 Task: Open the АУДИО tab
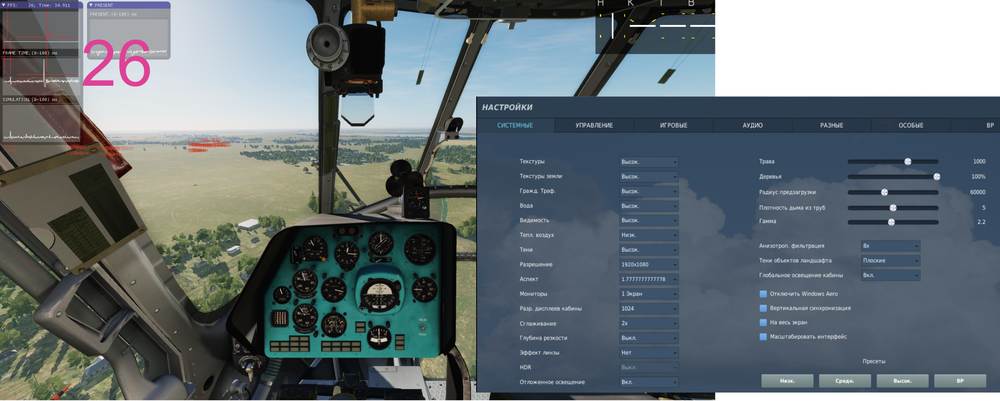753,126
